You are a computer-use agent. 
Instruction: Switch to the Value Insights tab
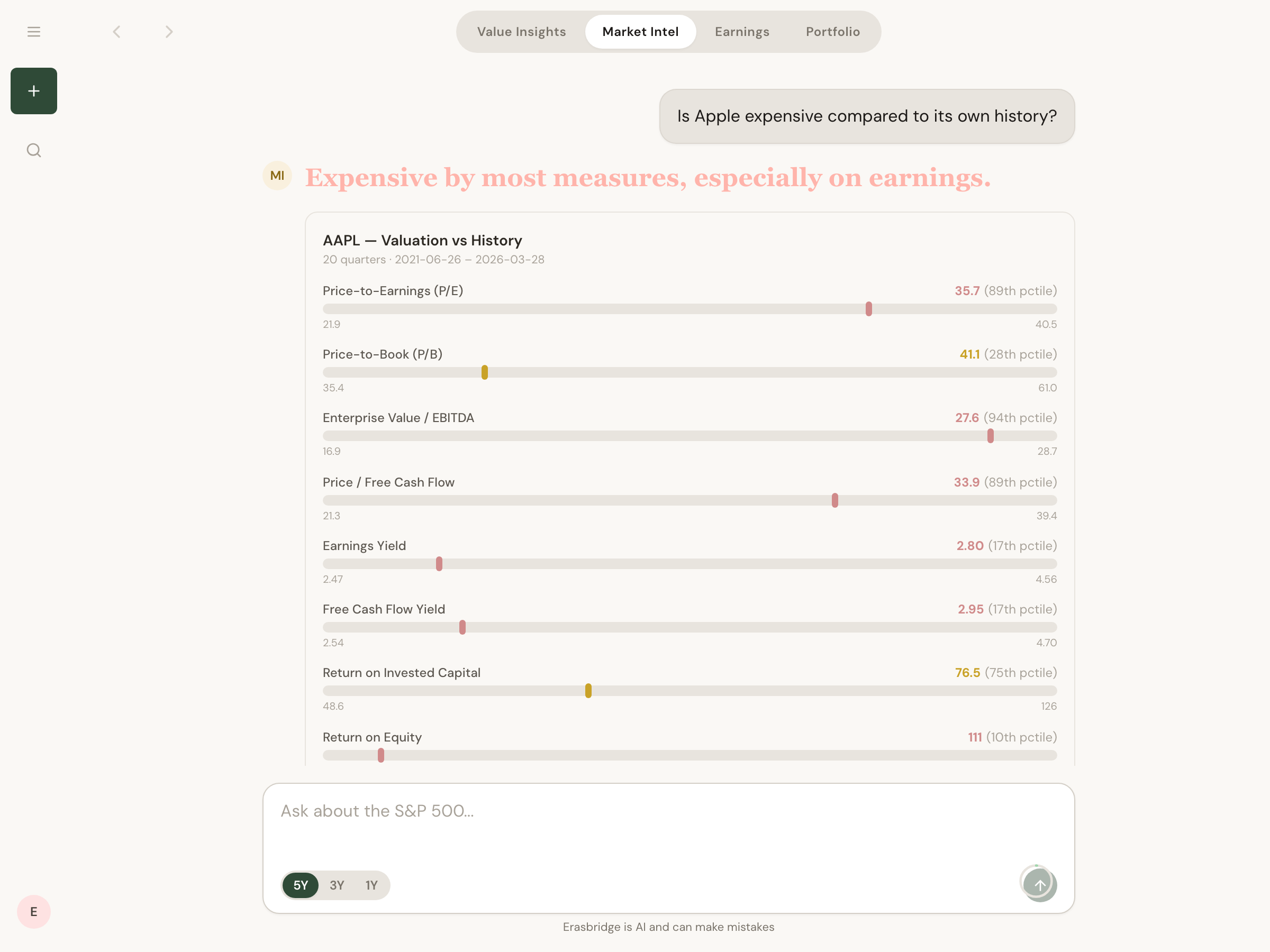point(521,32)
